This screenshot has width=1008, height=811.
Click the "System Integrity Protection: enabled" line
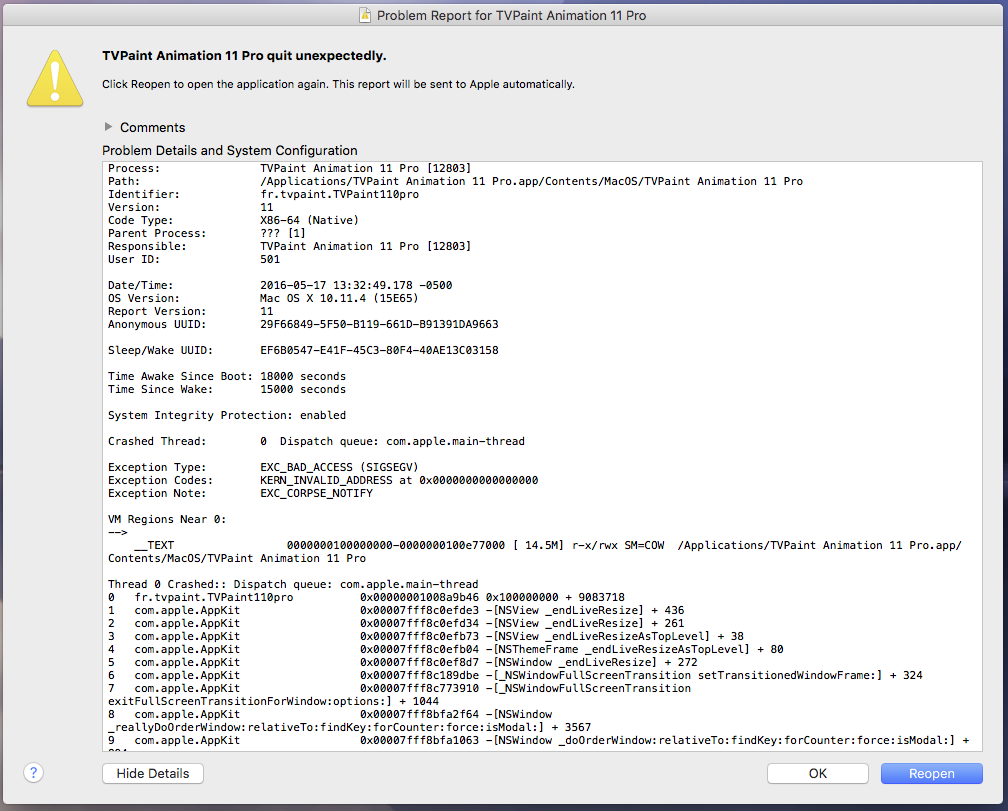click(x=227, y=415)
